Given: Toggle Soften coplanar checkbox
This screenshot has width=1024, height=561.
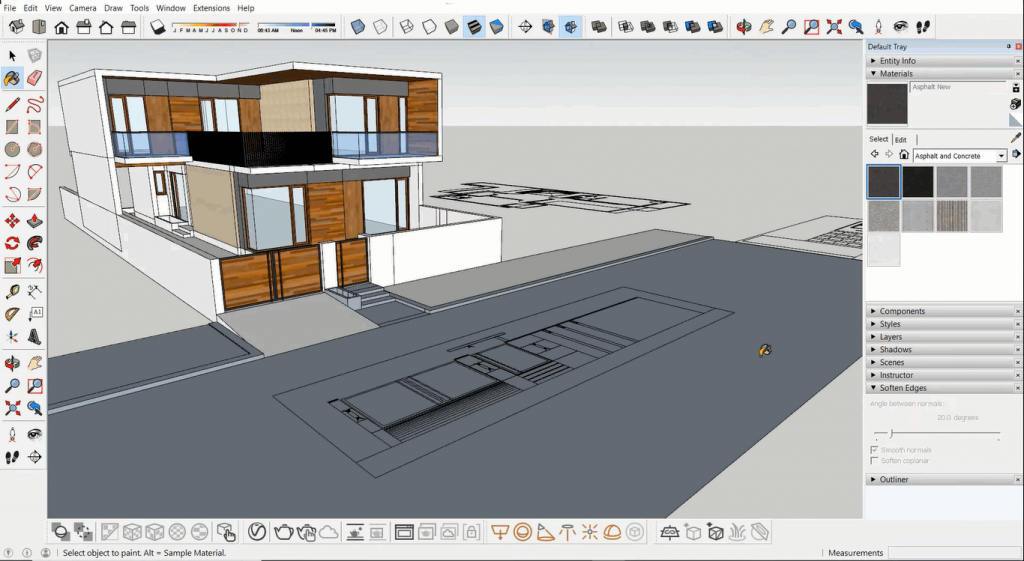Looking at the screenshot, I should pos(874,461).
